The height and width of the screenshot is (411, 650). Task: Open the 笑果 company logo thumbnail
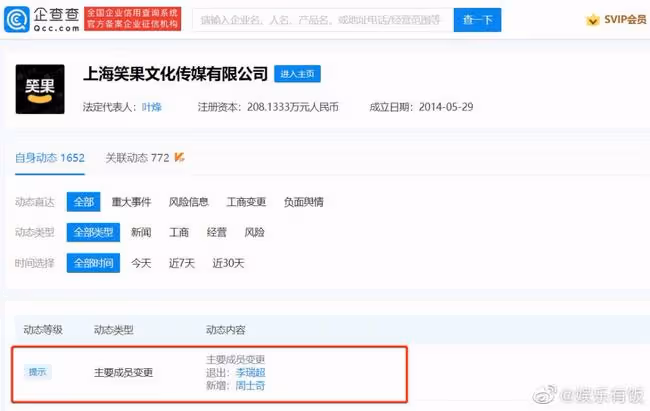click(40, 89)
